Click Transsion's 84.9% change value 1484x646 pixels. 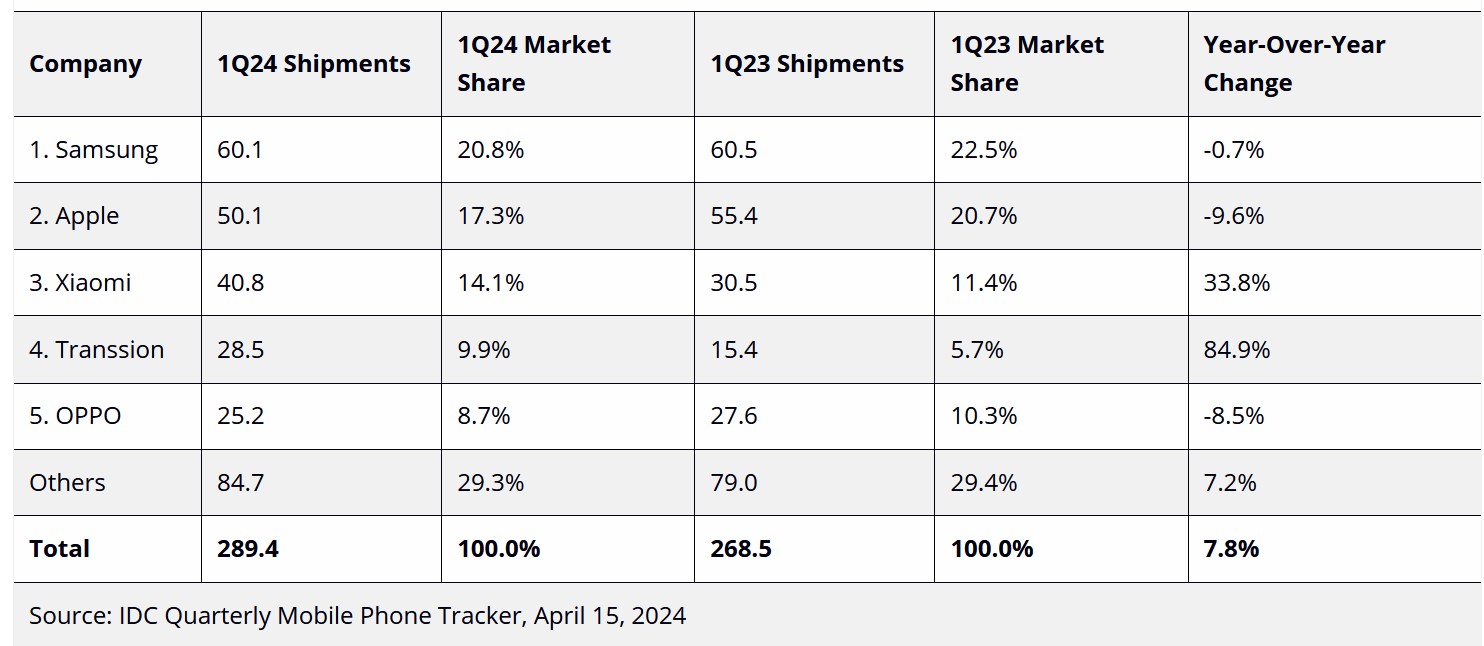(x=1237, y=350)
